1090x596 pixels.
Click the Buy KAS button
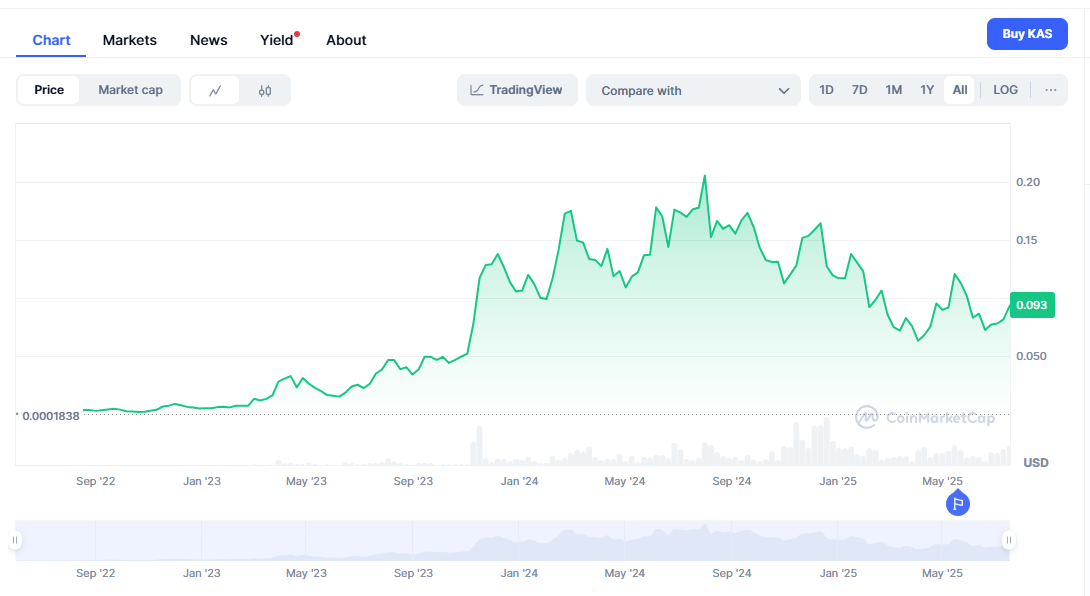1027,33
